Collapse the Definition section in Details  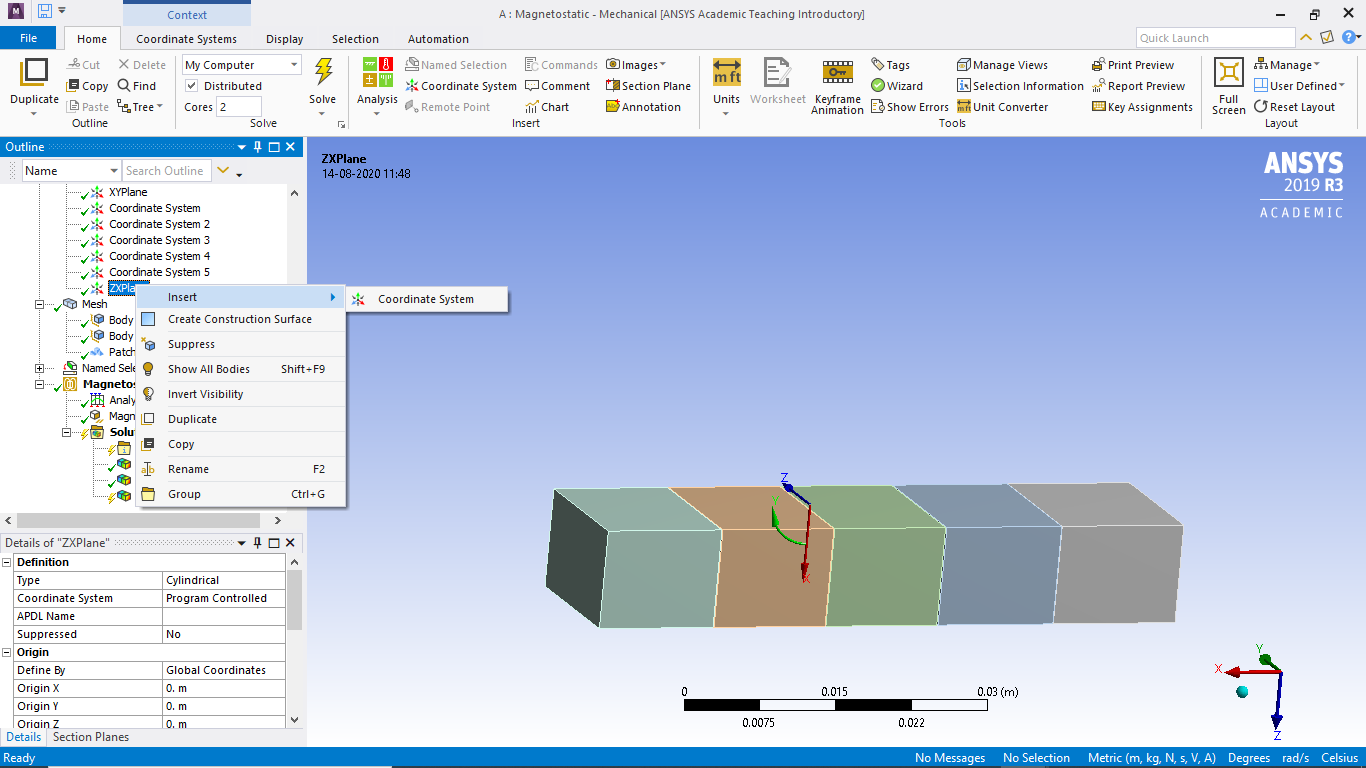(x=8, y=562)
